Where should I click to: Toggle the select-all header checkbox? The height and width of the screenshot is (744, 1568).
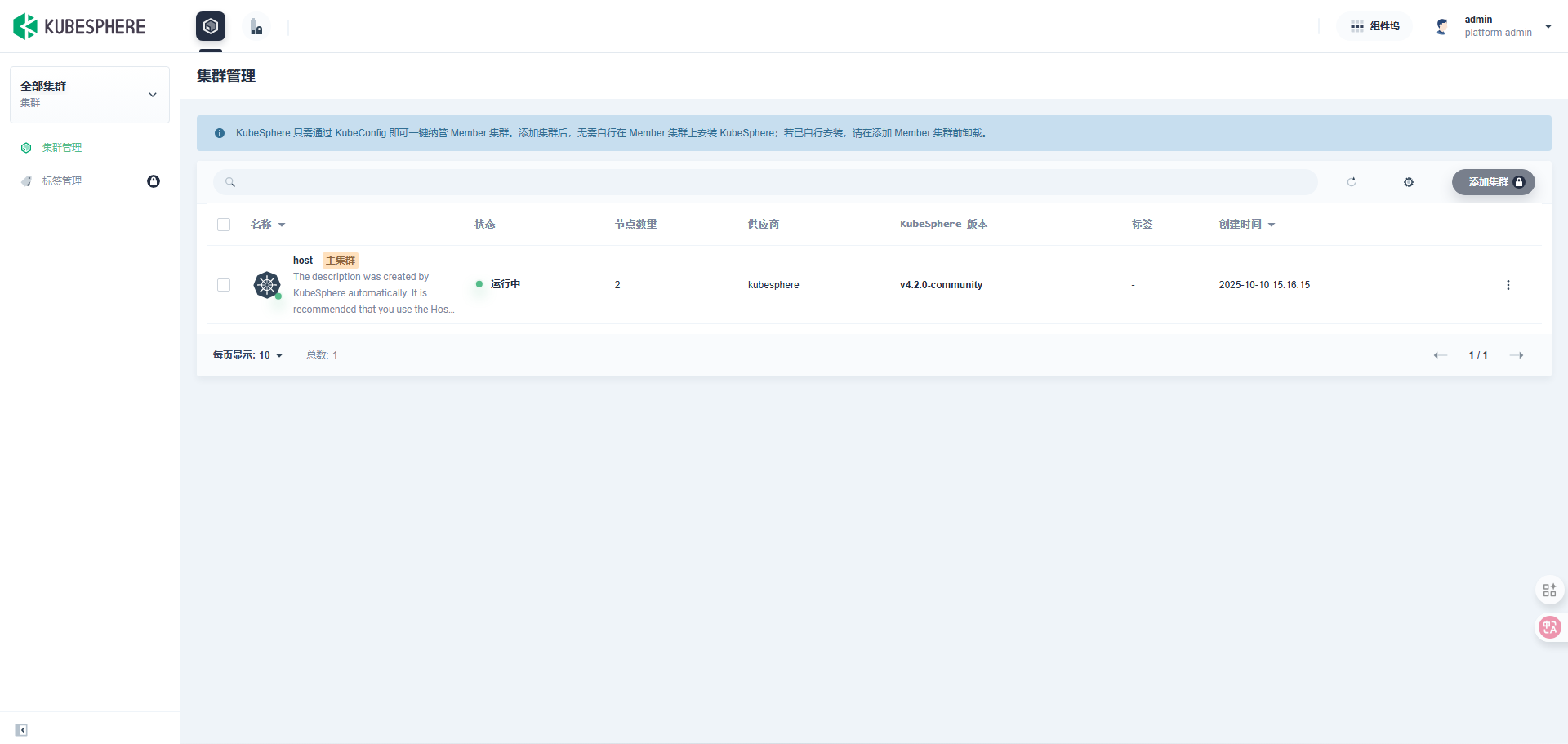(x=224, y=225)
